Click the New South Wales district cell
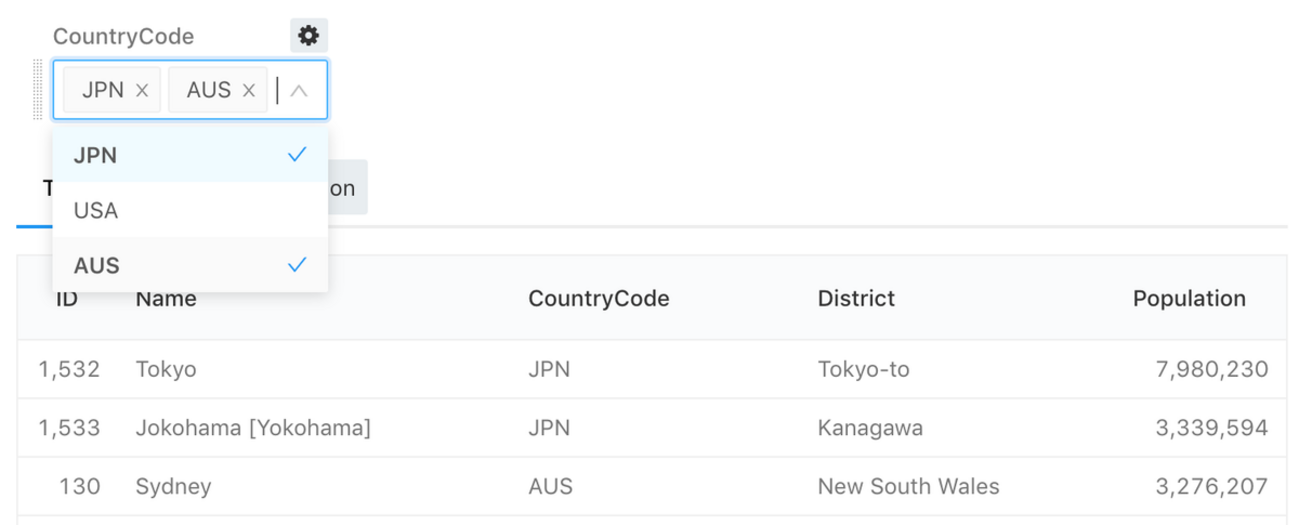The width and height of the screenshot is (1299, 525). pyautogui.click(x=908, y=487)
